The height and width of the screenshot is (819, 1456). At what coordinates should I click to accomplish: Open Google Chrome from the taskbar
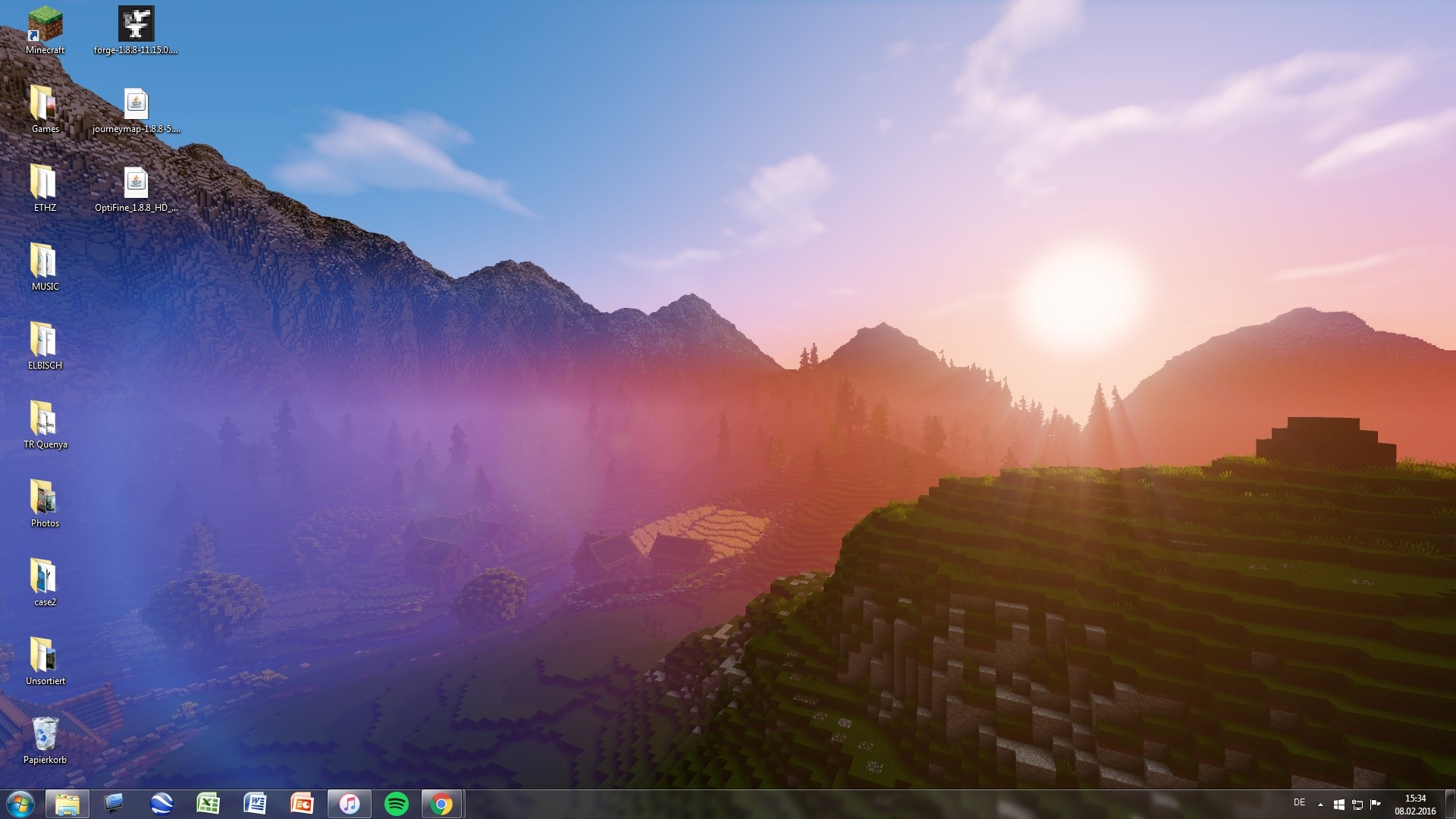point(441,804)
